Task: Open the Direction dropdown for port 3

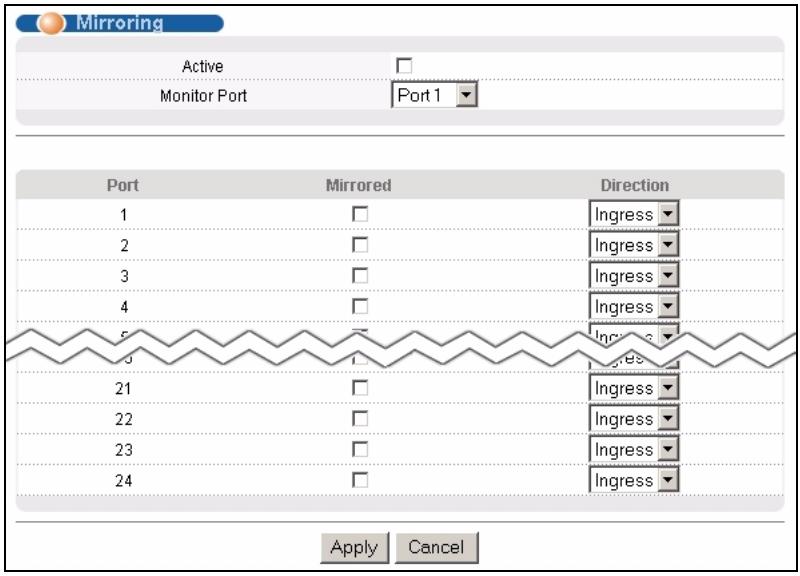Action: tap(634, 276)
